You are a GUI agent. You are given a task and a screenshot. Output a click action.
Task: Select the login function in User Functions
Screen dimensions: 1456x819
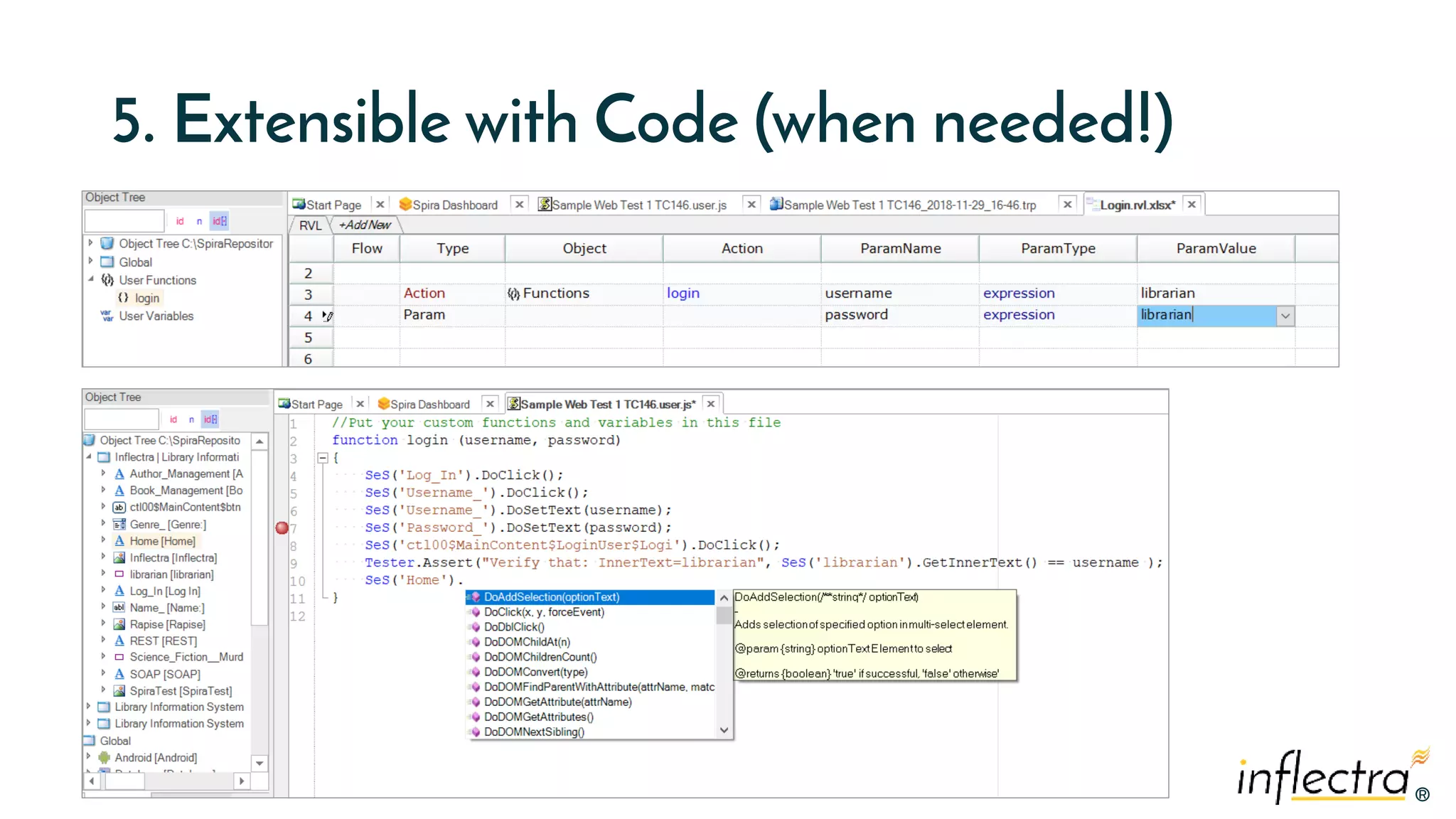click(x=147, y=298)
